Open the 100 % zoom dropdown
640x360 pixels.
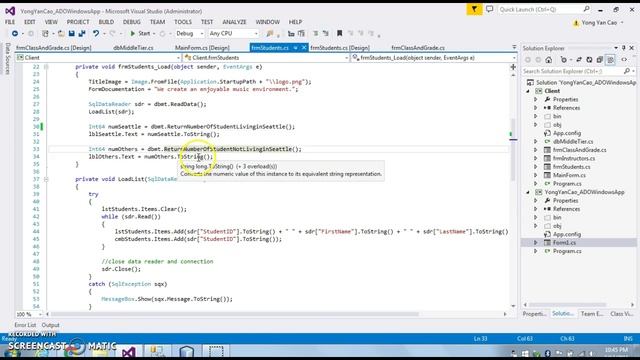coord(29,314)
